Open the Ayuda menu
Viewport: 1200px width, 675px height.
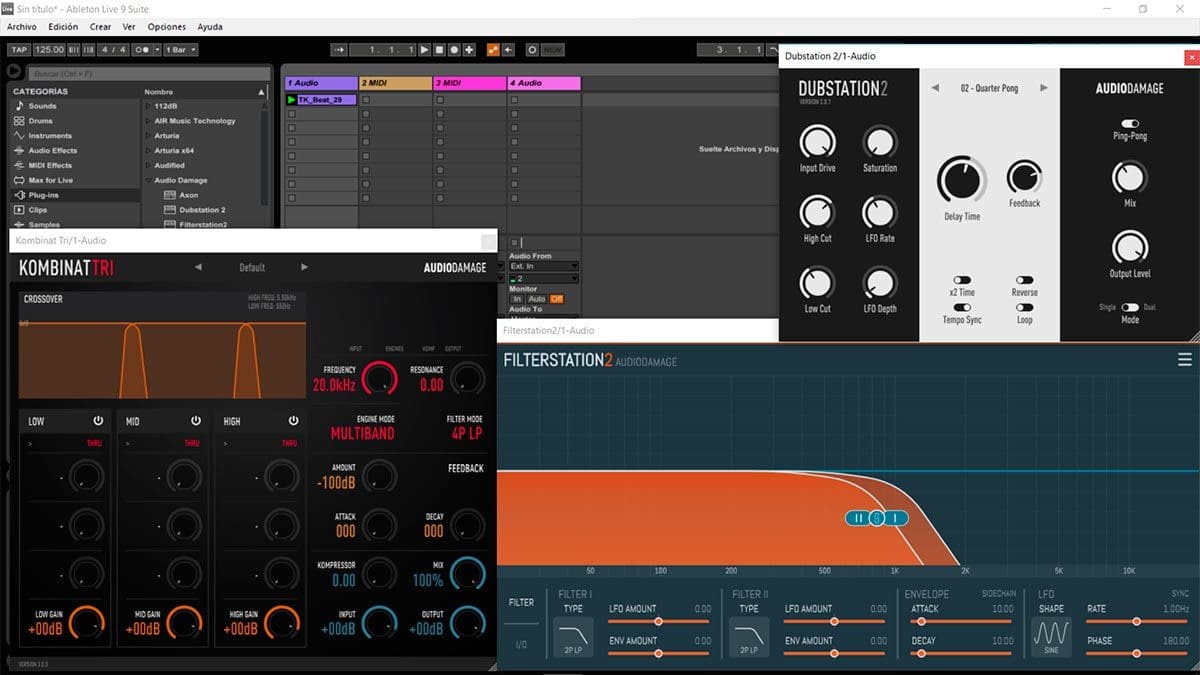[x=210, y=27]
